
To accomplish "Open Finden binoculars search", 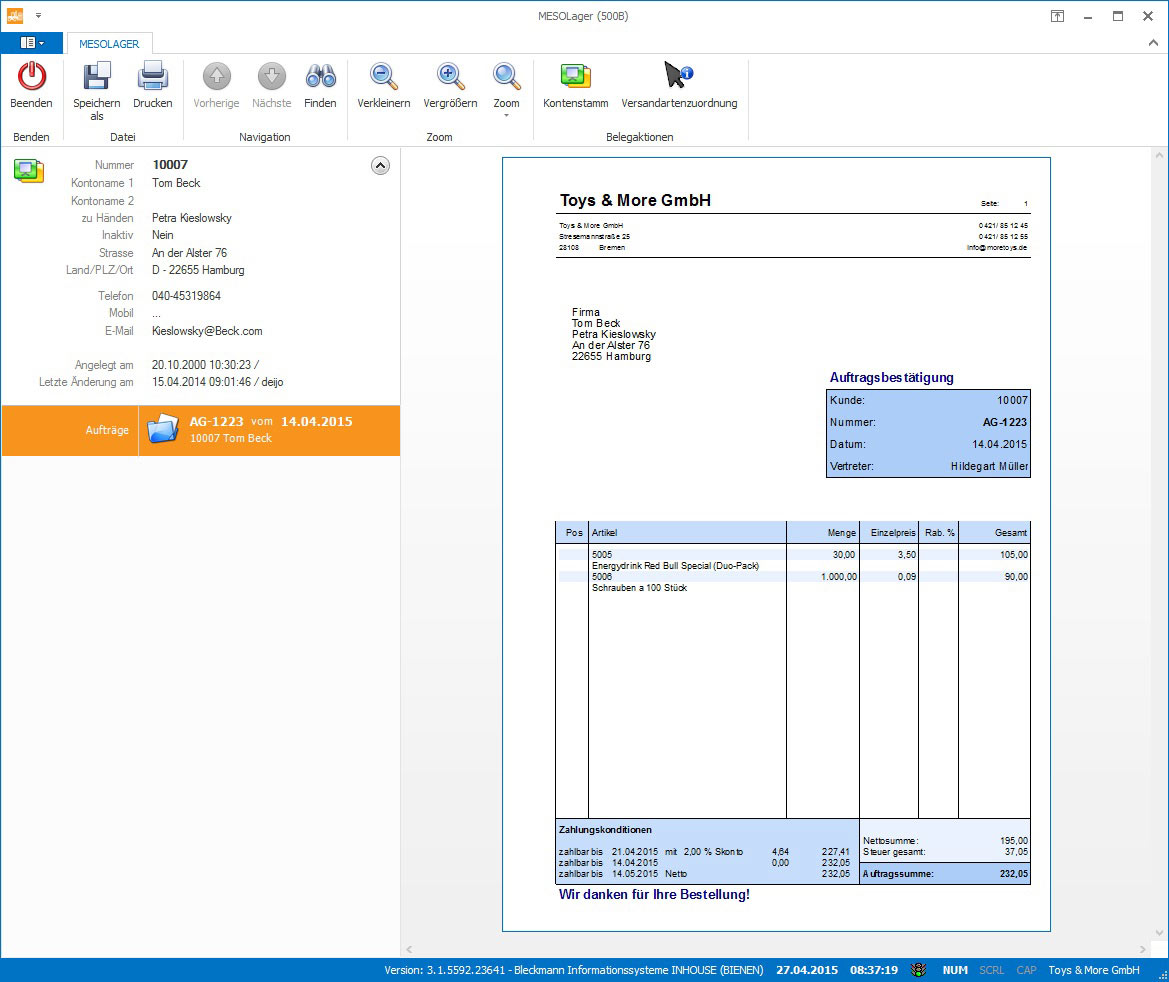I will (321, 76).
